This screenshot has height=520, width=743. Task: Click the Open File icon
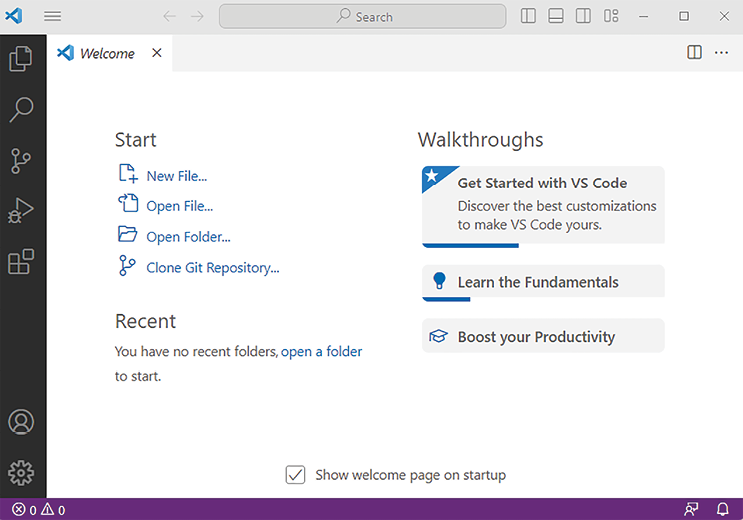click(x=128, y=203)
